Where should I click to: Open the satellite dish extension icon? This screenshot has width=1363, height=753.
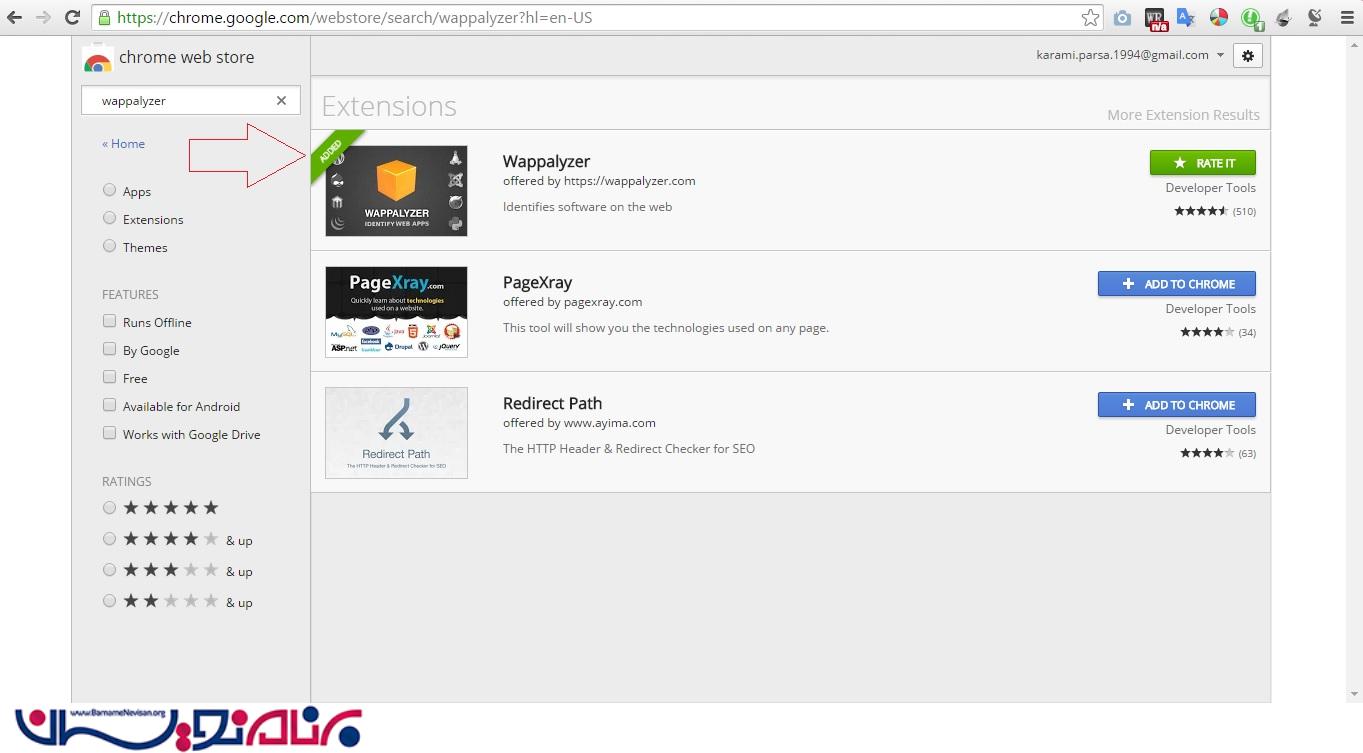pyautogui.click(x=1315, y=17)
